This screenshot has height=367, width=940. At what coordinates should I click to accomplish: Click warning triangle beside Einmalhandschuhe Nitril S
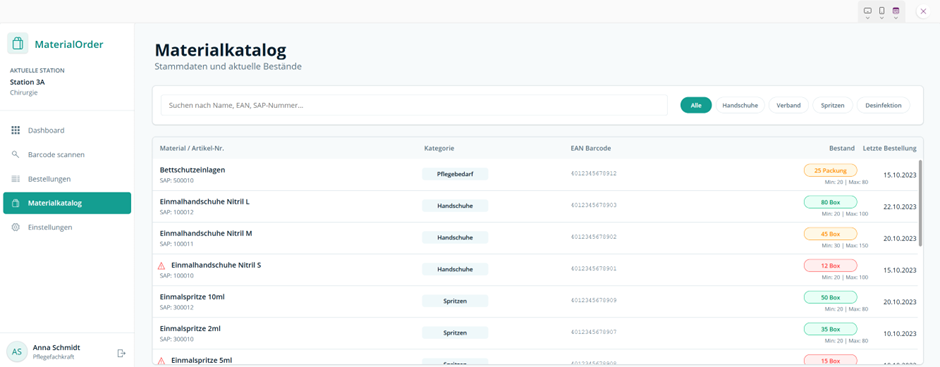161,265
